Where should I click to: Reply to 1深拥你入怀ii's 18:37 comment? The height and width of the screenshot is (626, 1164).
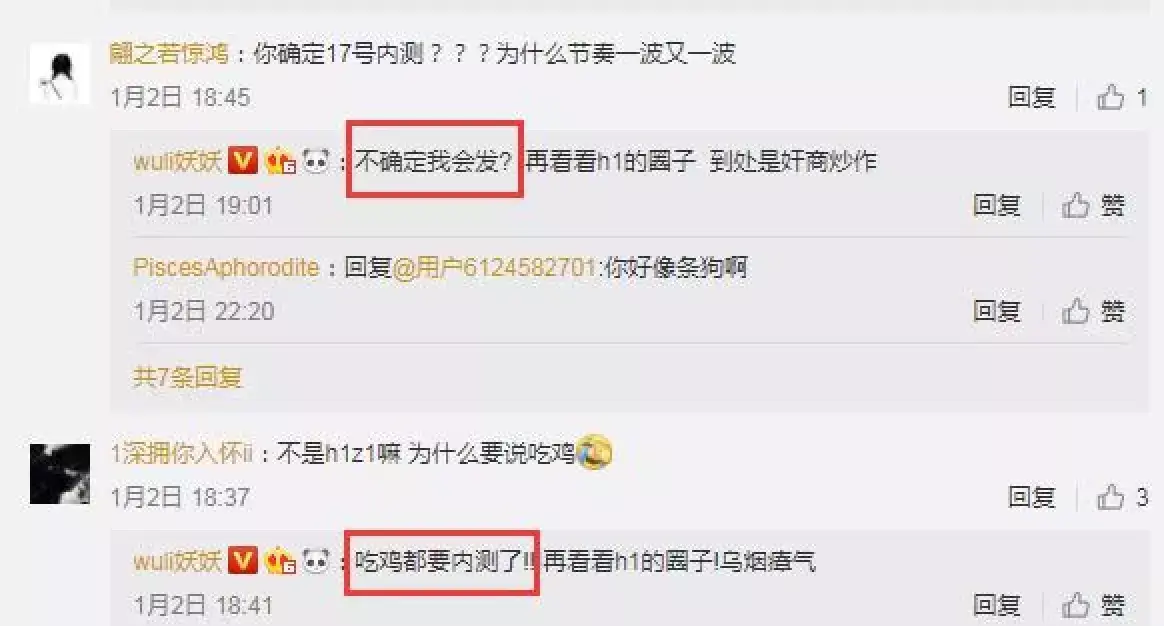[1031, 497]
